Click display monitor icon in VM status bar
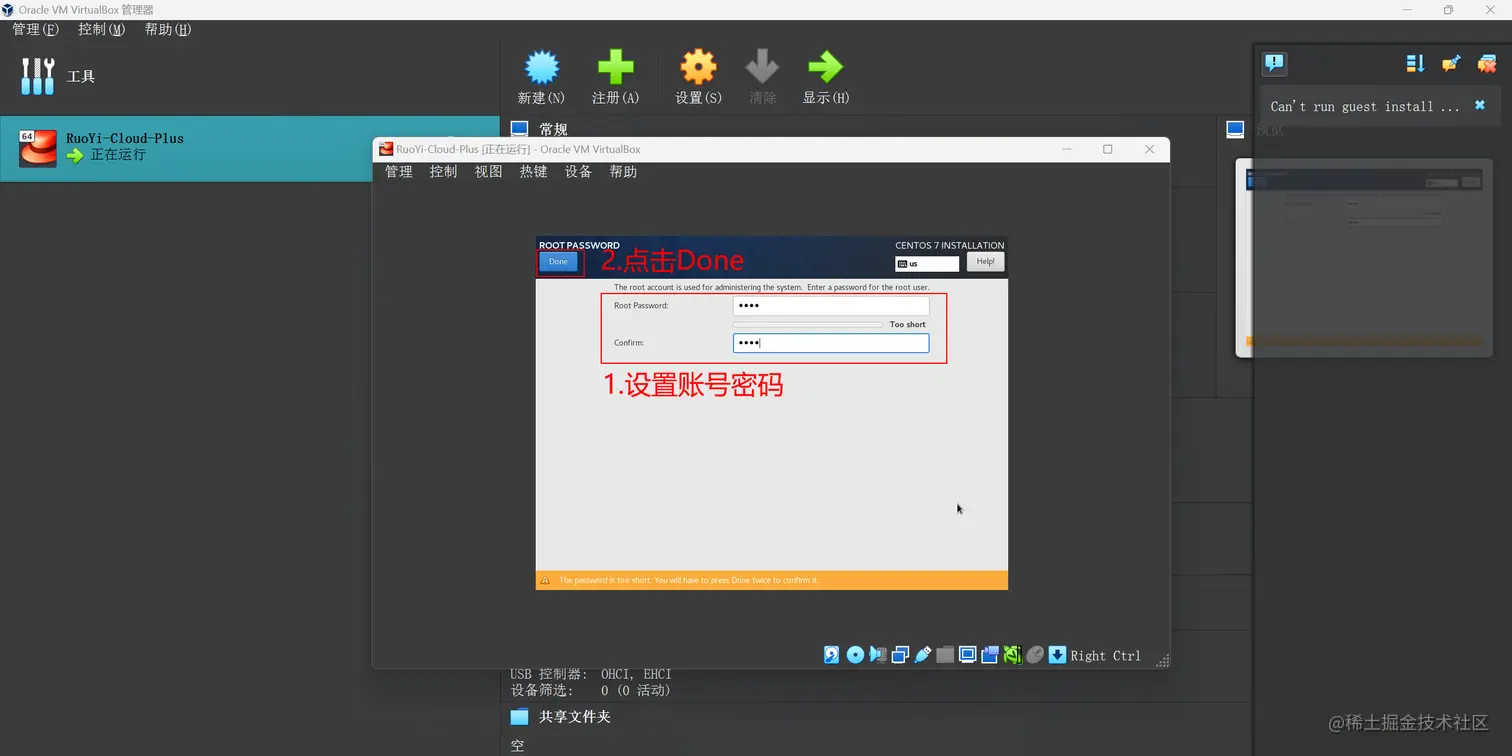 (x=968, y=655)
